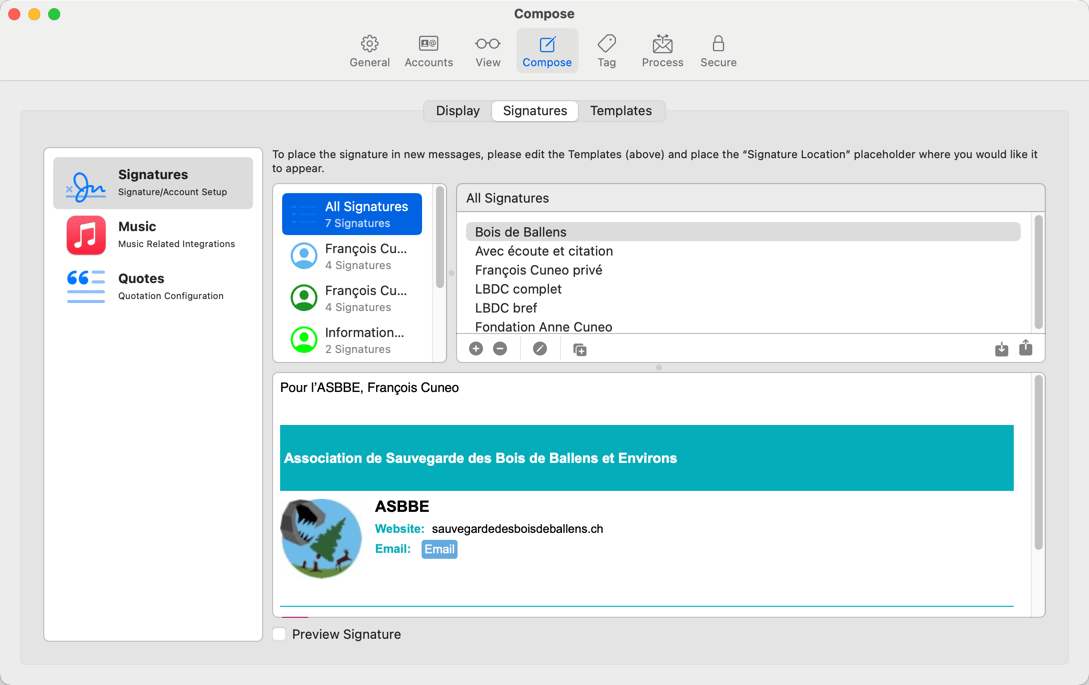The width and height of the screenshot is (1089, 685).
Task: Open the General preferences pane
Action: point(369,51)
